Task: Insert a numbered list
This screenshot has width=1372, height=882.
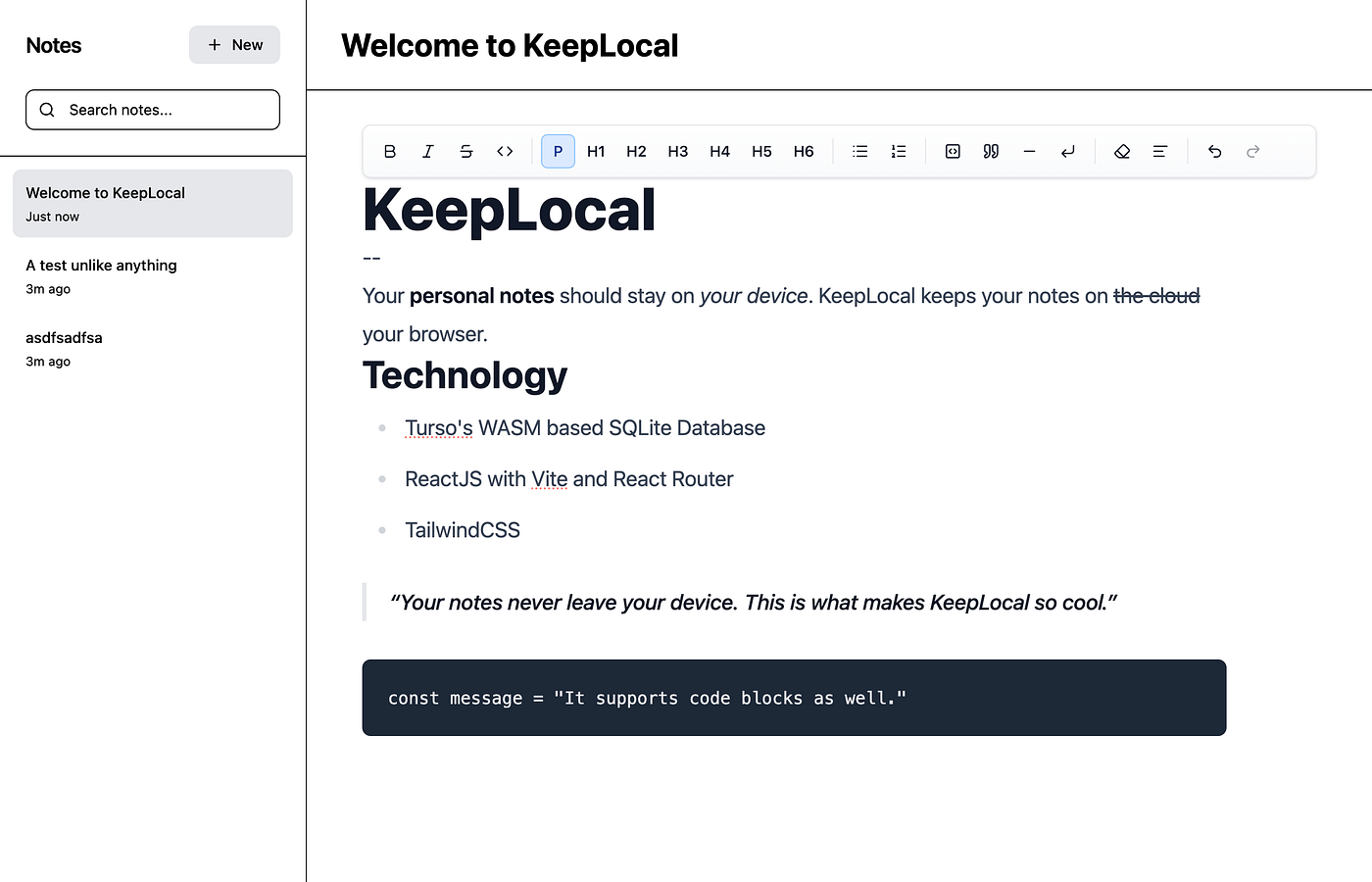Action: [x=899, y=151]
